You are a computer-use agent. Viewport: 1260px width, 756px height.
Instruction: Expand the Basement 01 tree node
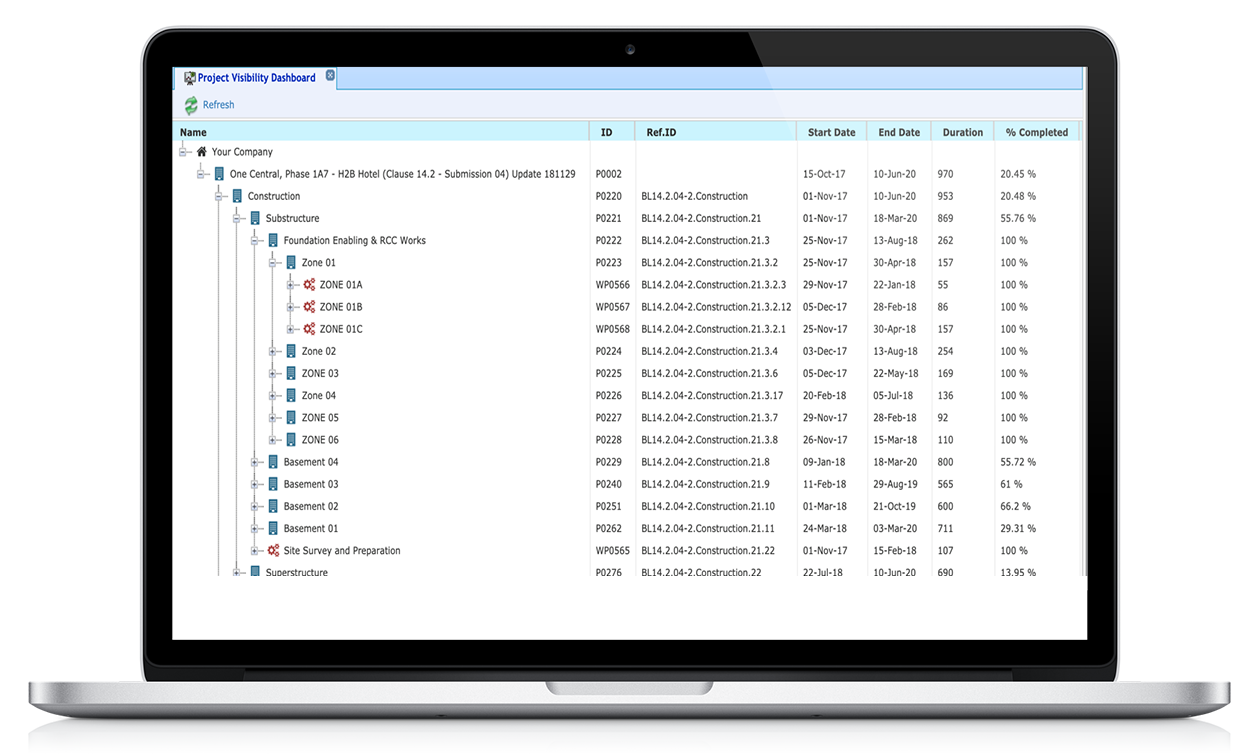point(255,528)
